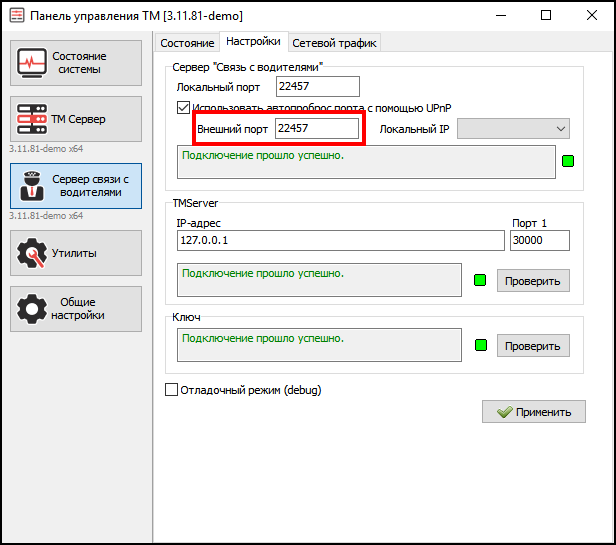Click the Применить button
This screenshot has height=545, width=616.
tap(534, 412)
